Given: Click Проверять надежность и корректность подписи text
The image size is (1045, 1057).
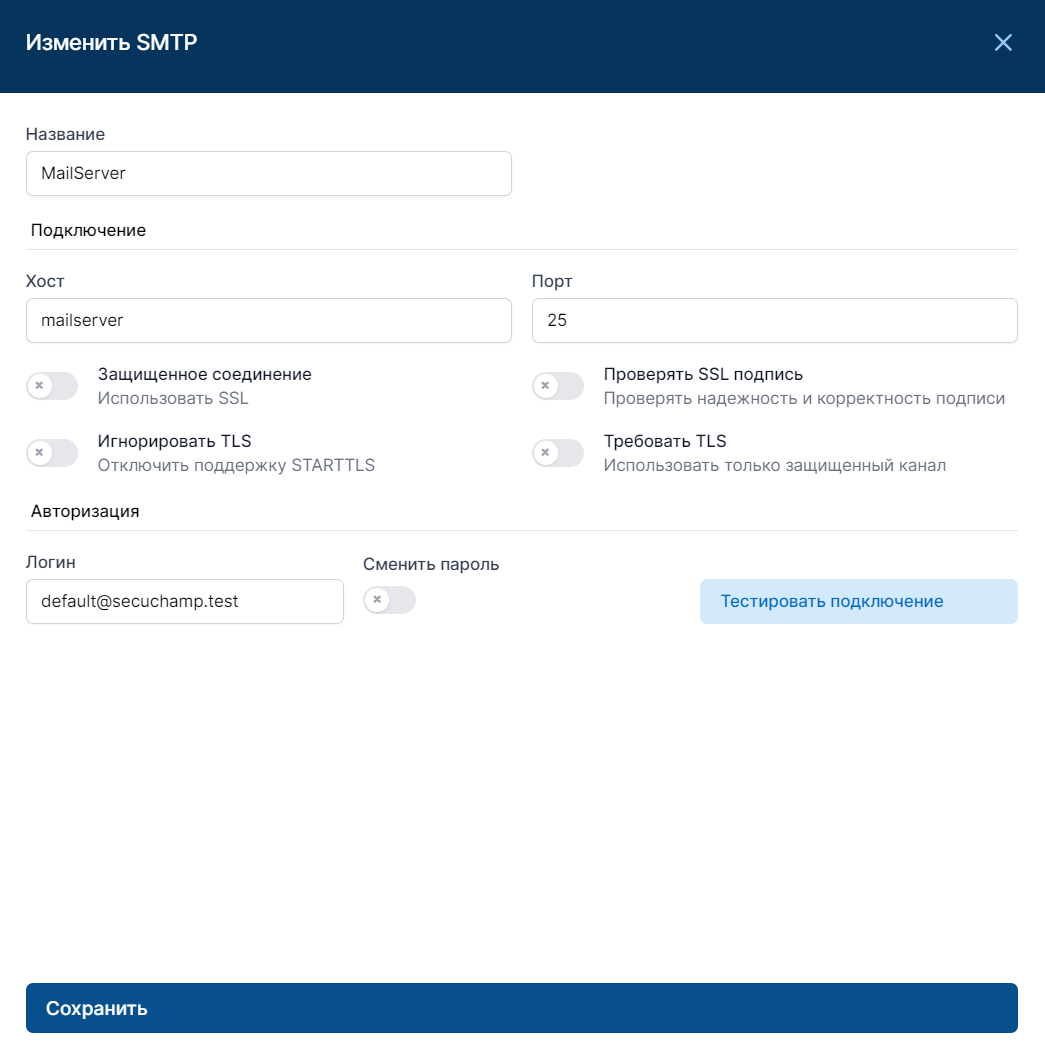Looking at the screenshot, I should pos(804,398).
